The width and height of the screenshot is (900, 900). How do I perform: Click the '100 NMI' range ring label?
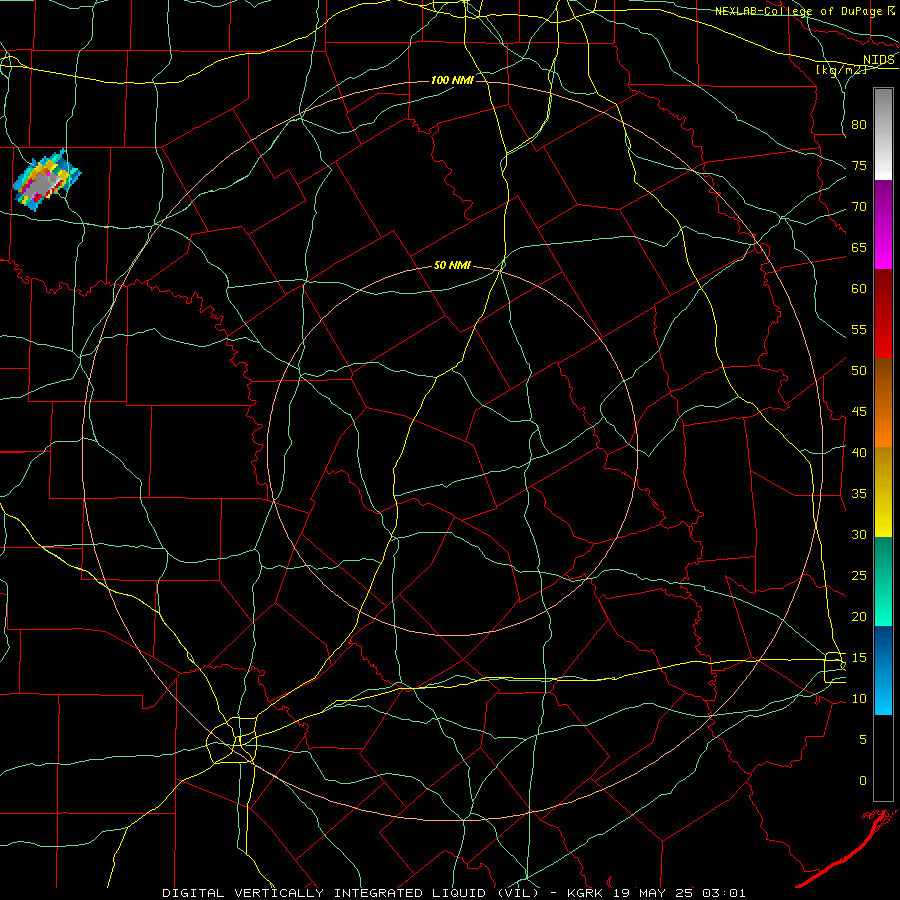coord(452,80)
